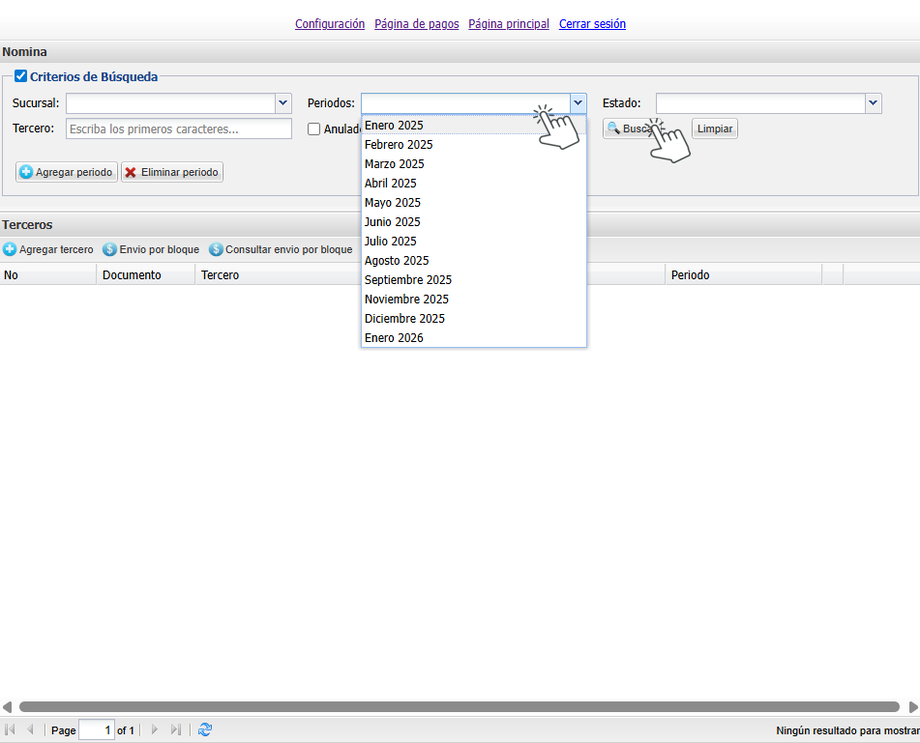Click the Agregar periodo button

67,172
